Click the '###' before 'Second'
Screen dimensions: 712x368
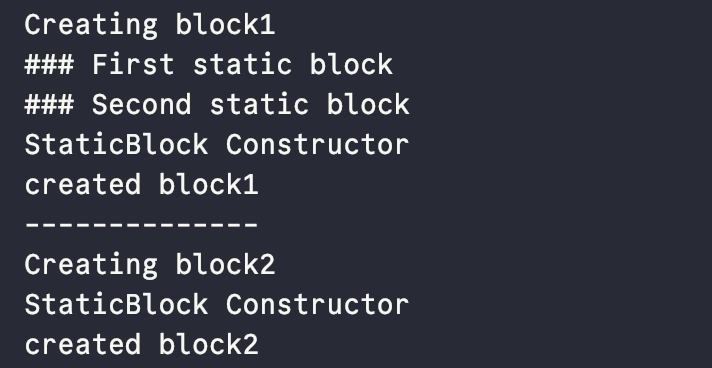tap(49, 104)
